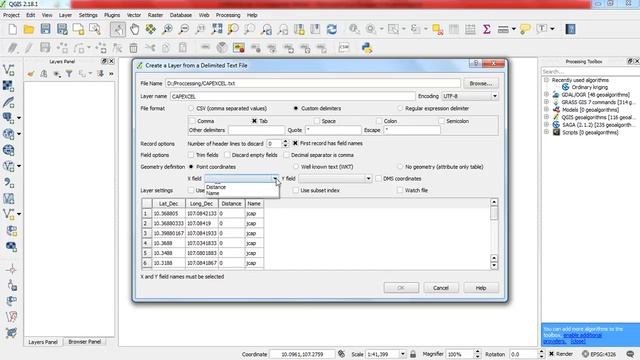Viewport: 640px width, 360px height.
Task: Check DMS coordinates option
Action: click(378, 179)
